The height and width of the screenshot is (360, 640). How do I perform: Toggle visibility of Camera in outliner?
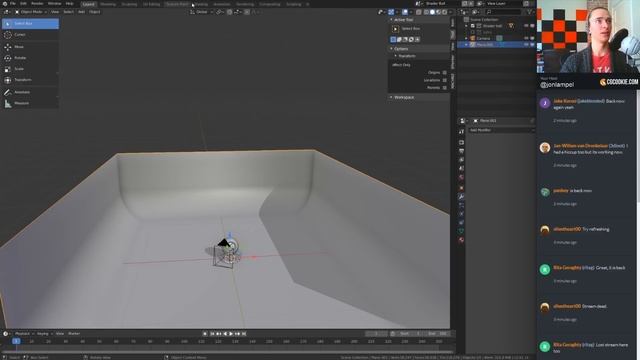526,38
